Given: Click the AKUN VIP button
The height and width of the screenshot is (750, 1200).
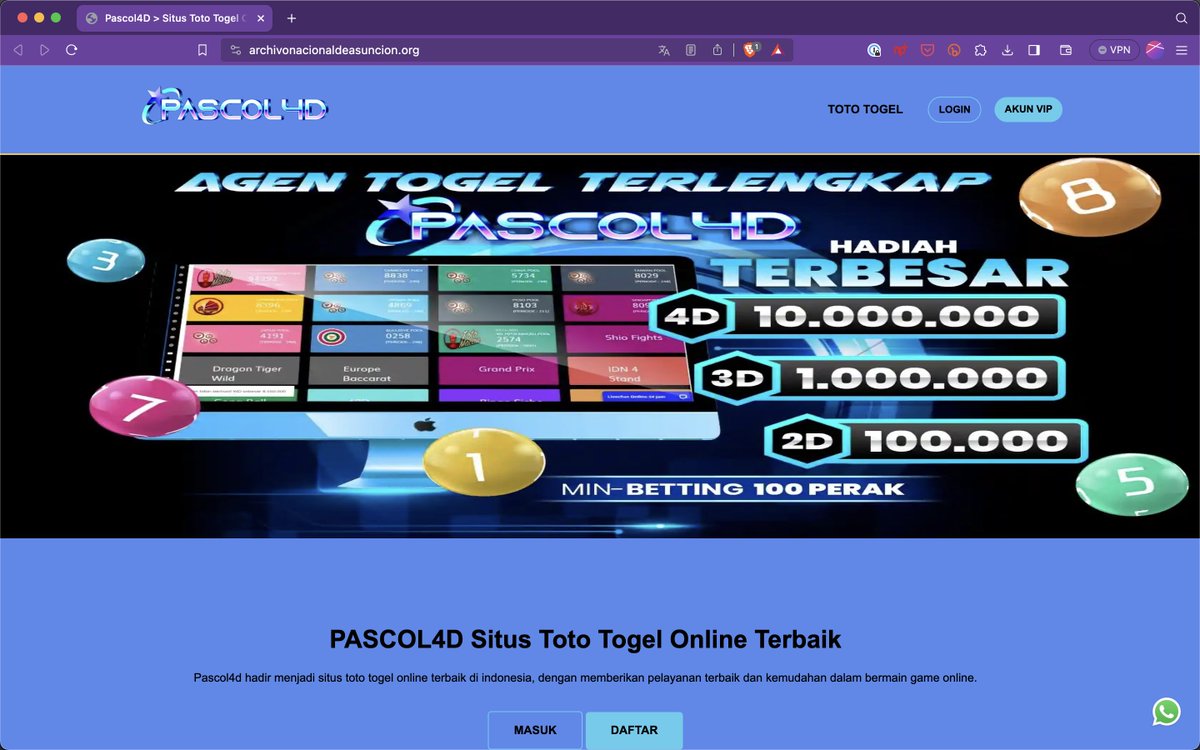Looking at the screenshot, I should pyautogui.click(x=1028, y=109).
